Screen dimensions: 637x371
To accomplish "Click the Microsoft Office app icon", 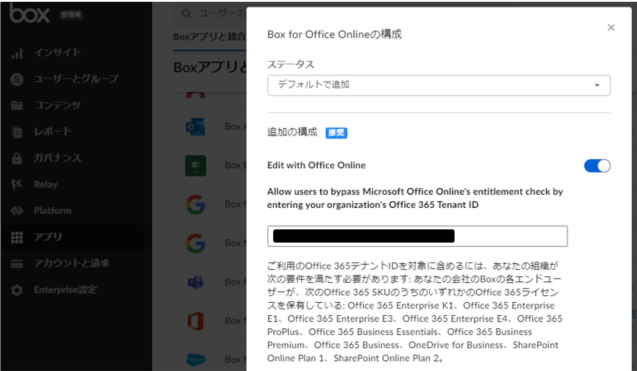I will (195, 321).
